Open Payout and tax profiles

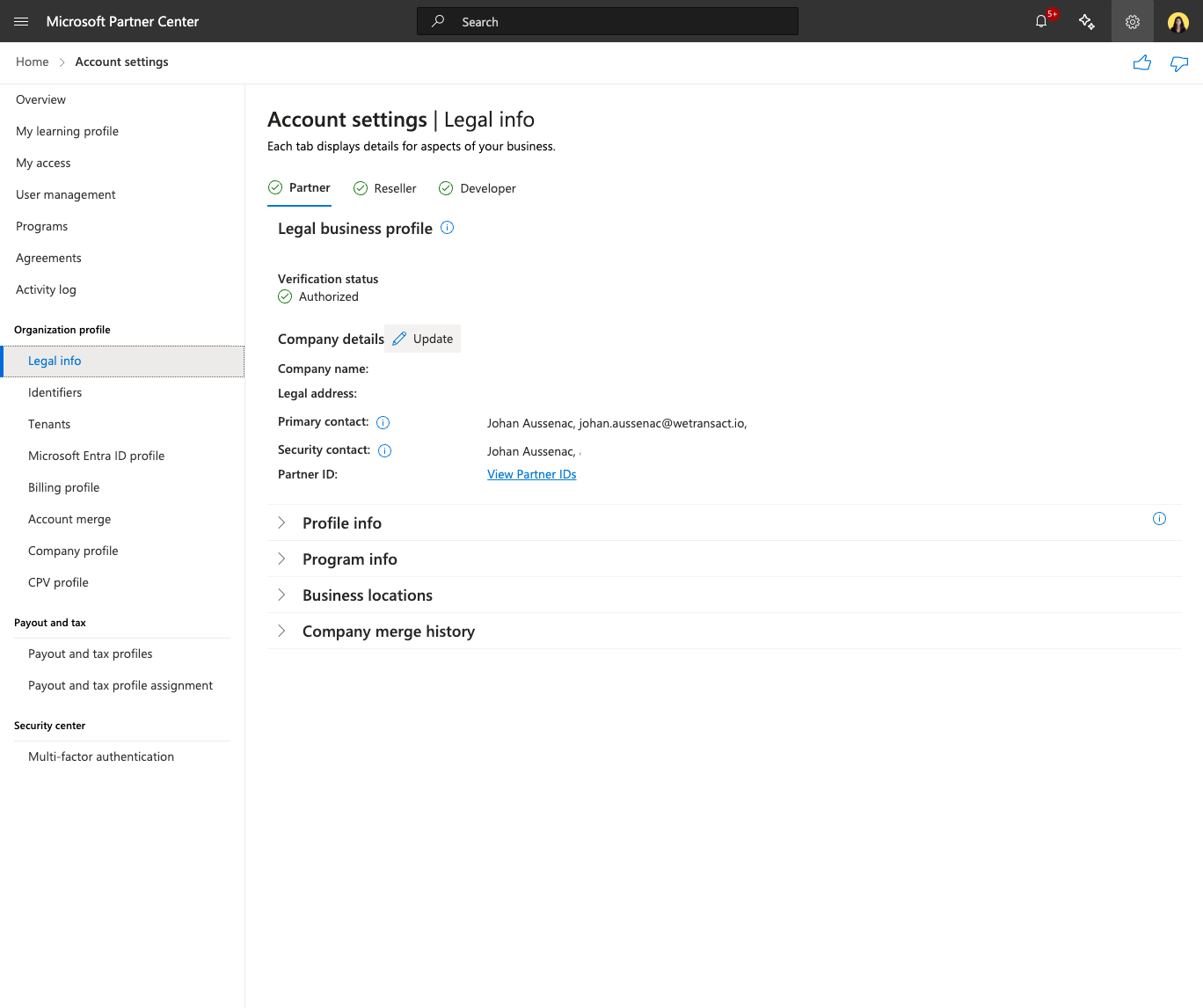tap(91, 654)
